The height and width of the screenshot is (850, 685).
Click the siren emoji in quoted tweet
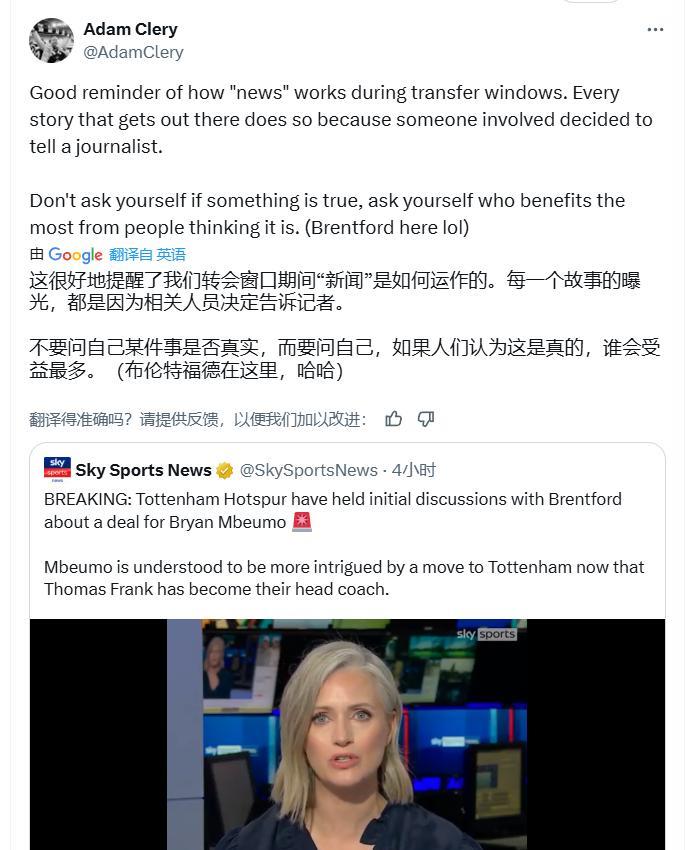point(302,522)
